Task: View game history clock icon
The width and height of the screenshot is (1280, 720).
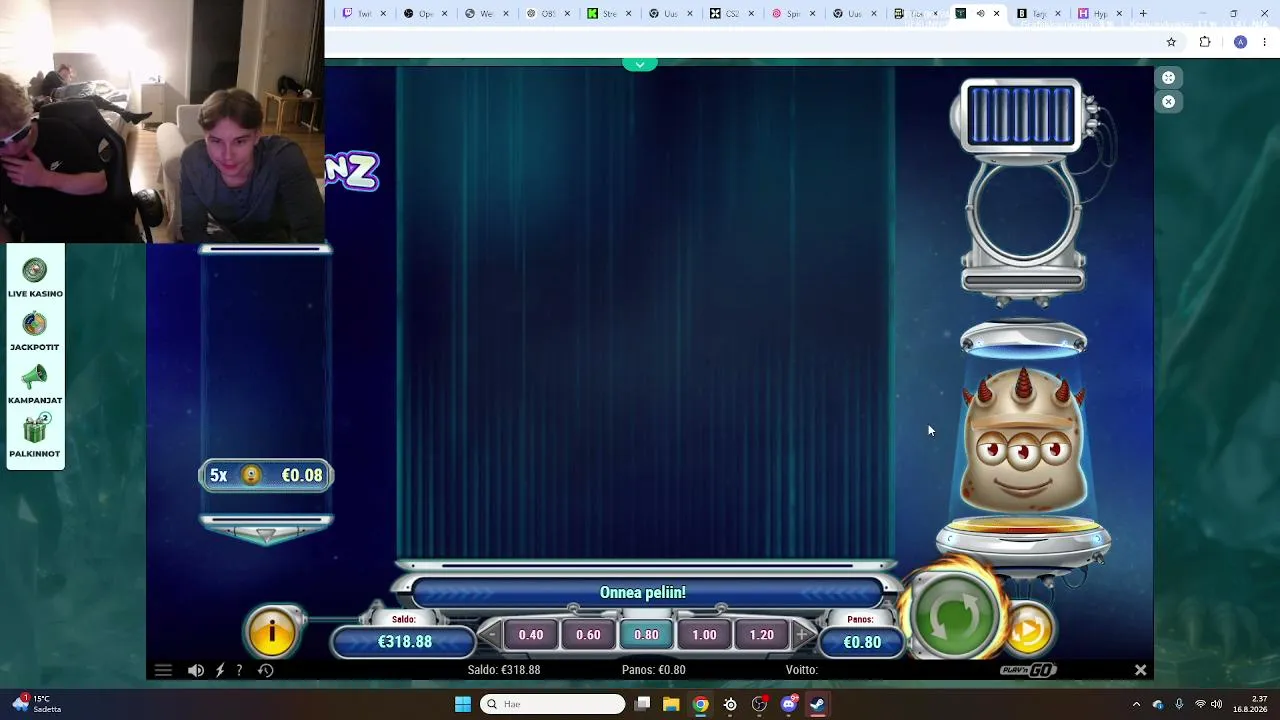Action: 266,670
